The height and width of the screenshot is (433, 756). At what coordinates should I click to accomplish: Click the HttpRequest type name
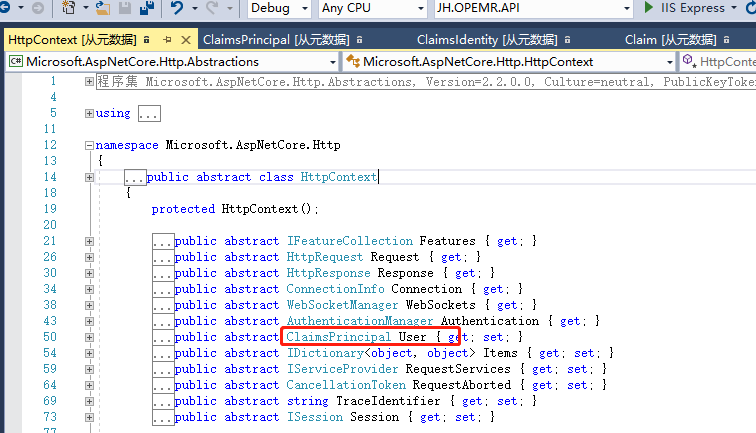324,257
